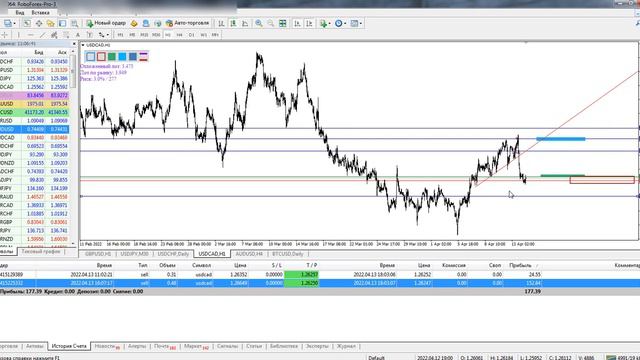Click the green chart panel swatch

112,56
